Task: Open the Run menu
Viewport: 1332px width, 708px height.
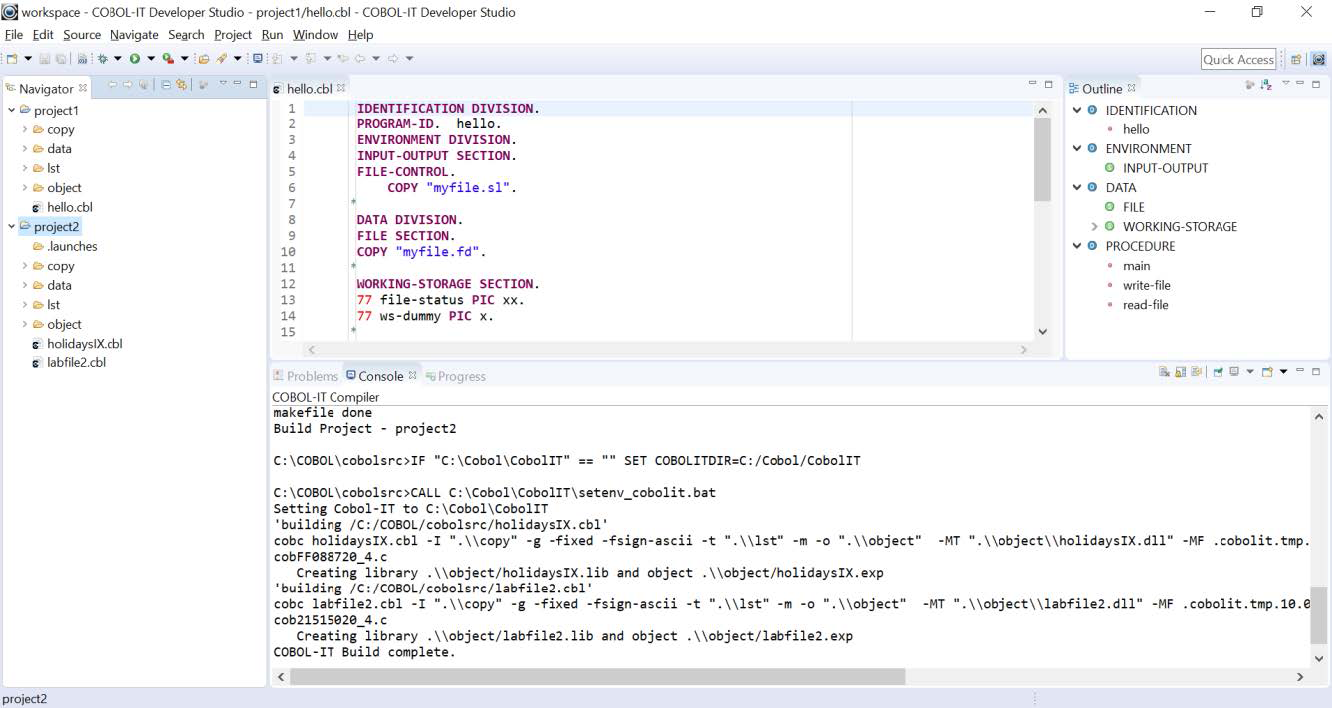Action: [x=272, y=34]
